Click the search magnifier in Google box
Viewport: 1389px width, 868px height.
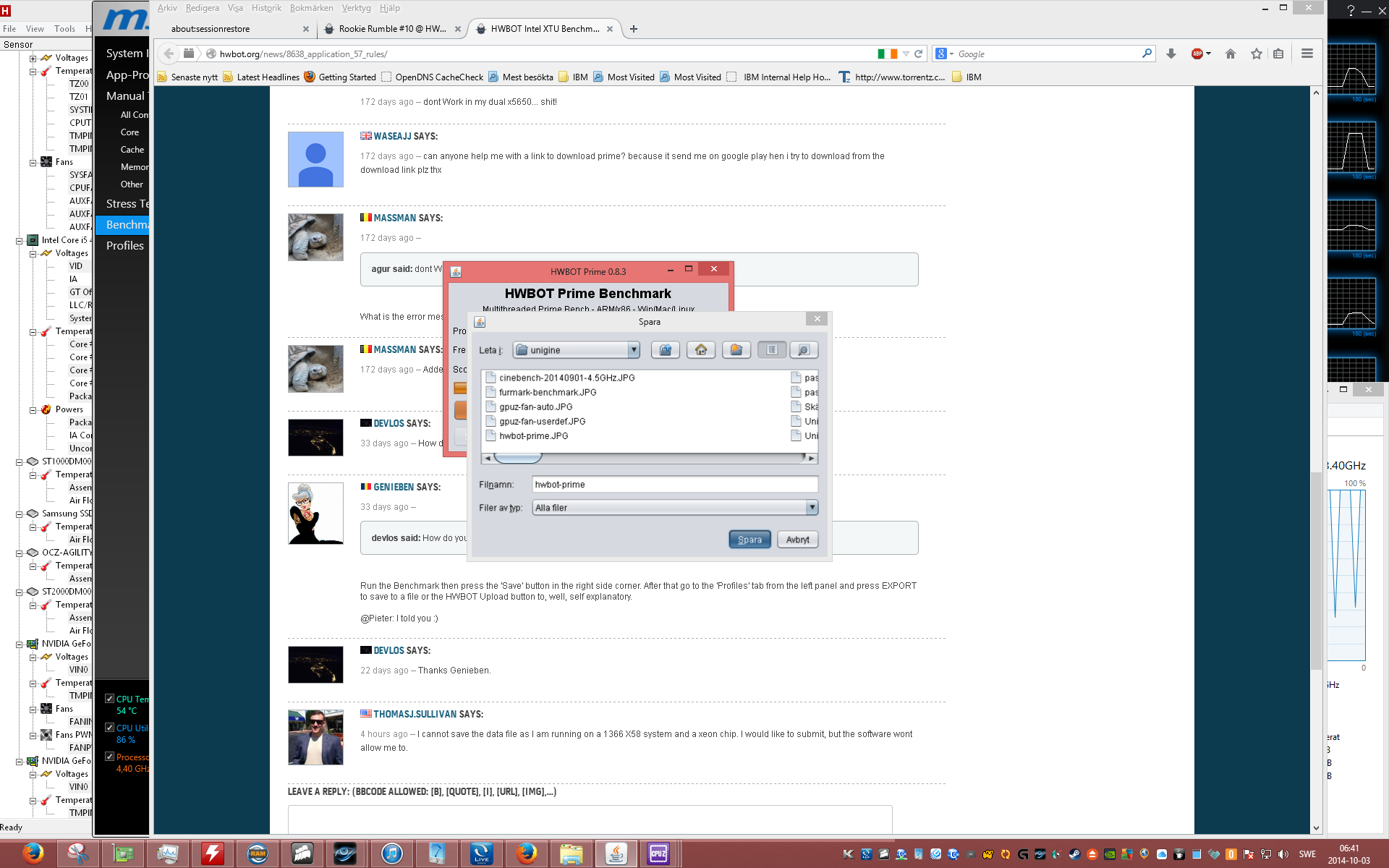pos(1147,54)
